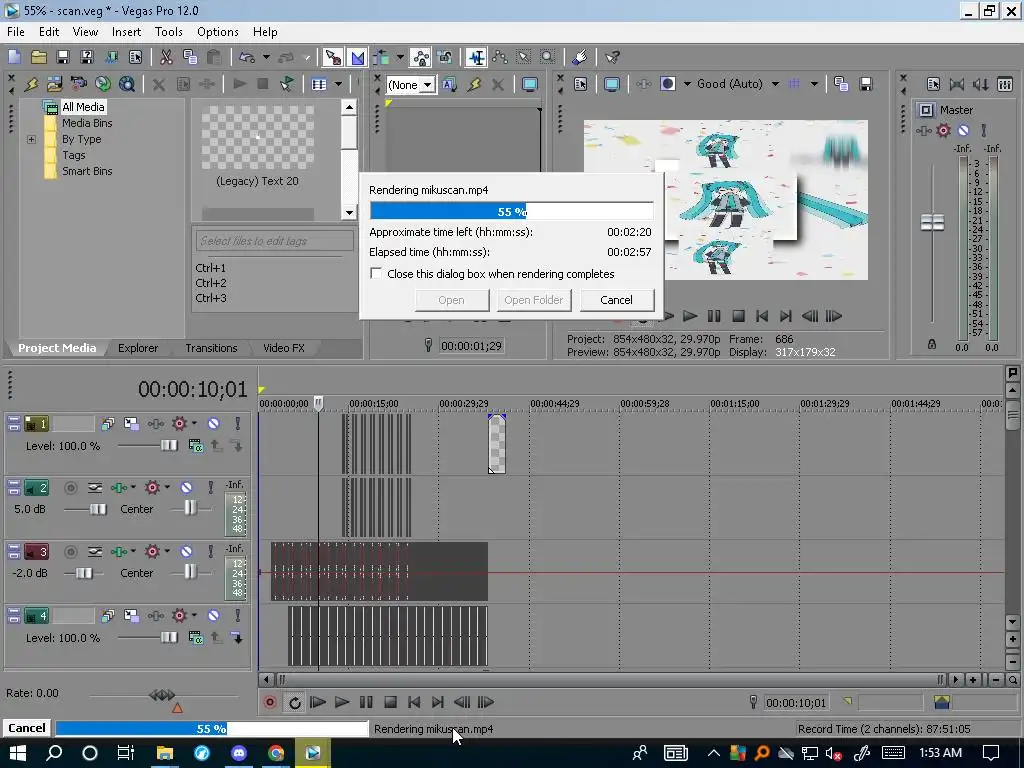Open the Views dropdown in Project Media toolbar
Screen dimensions: 1024x768
tap(338, 84)
